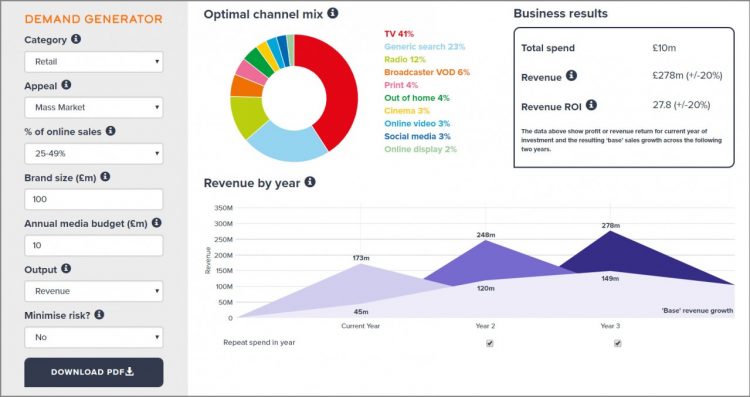750x397 pixels.
Task: Click the Total spend £10m value
Action: (x=664, y=48)
